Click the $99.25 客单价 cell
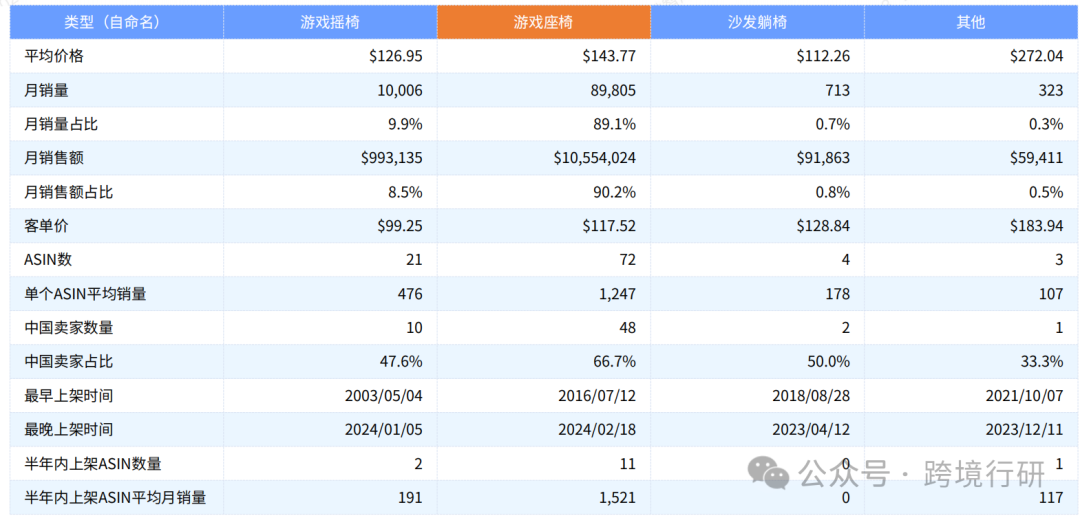 pos(399,227)
